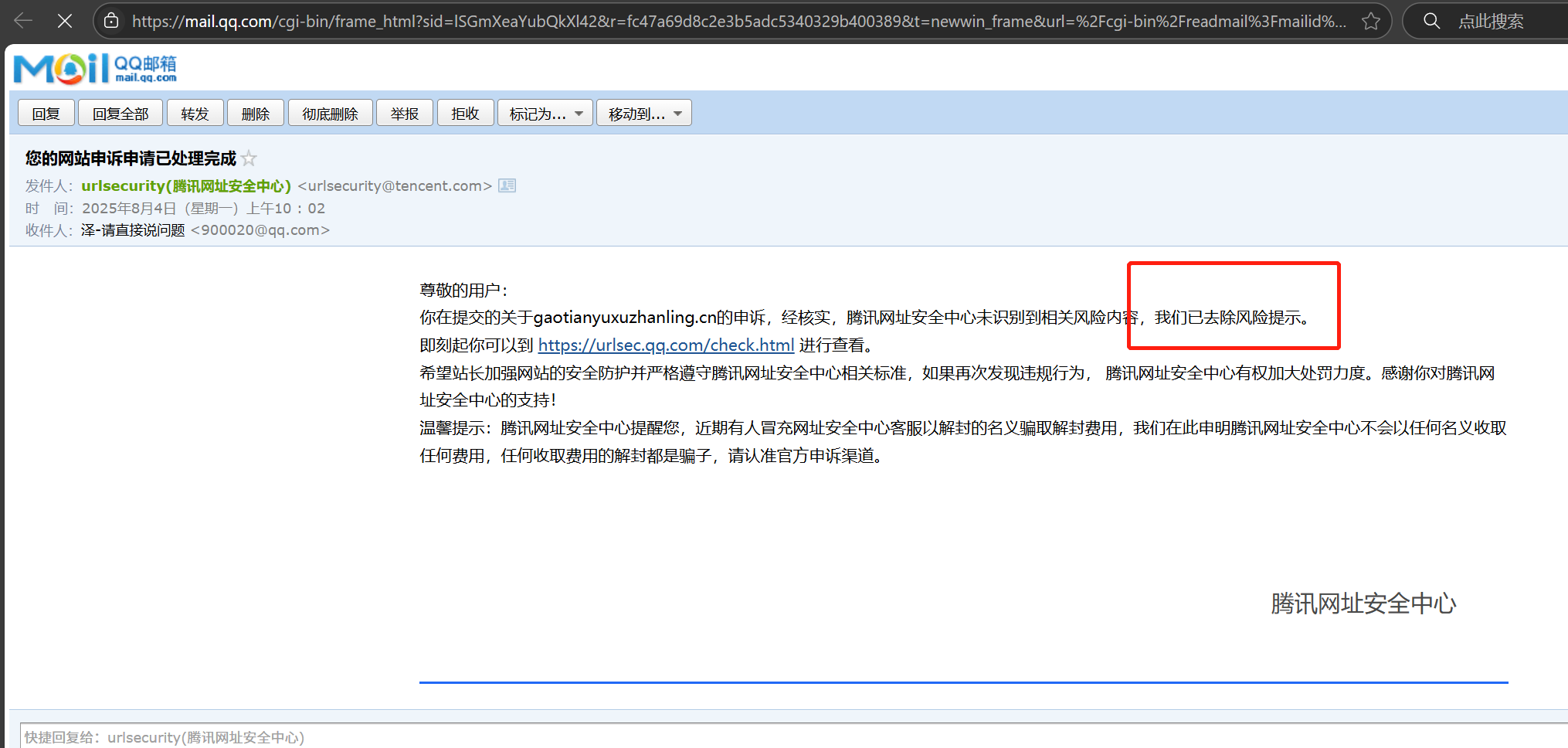This screenshot has height=748, width=1568.
Task: Permanently delete with 彻底删除
Action: [330, 114]
